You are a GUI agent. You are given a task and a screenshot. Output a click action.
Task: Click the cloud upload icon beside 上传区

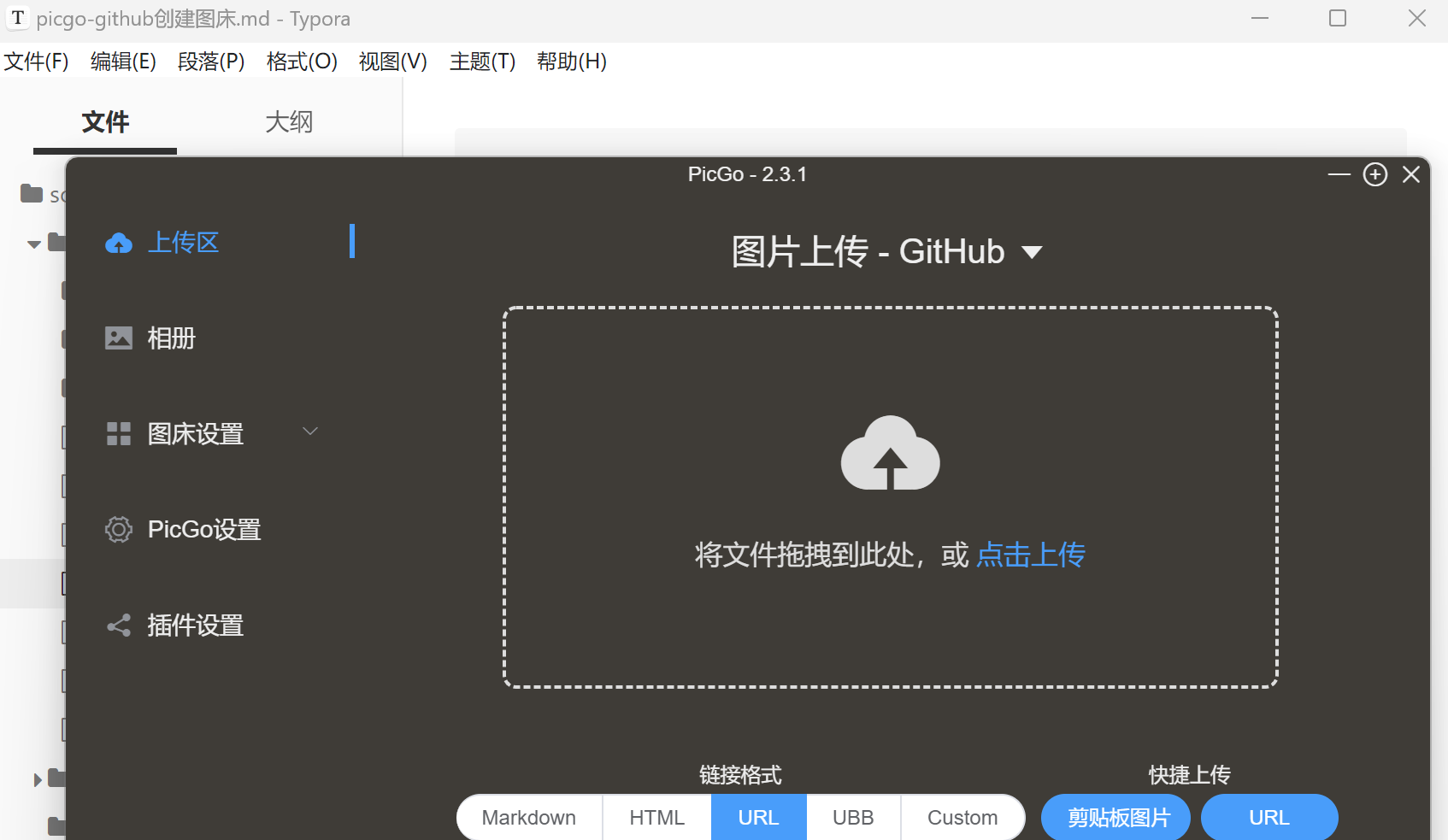[119, 244]
